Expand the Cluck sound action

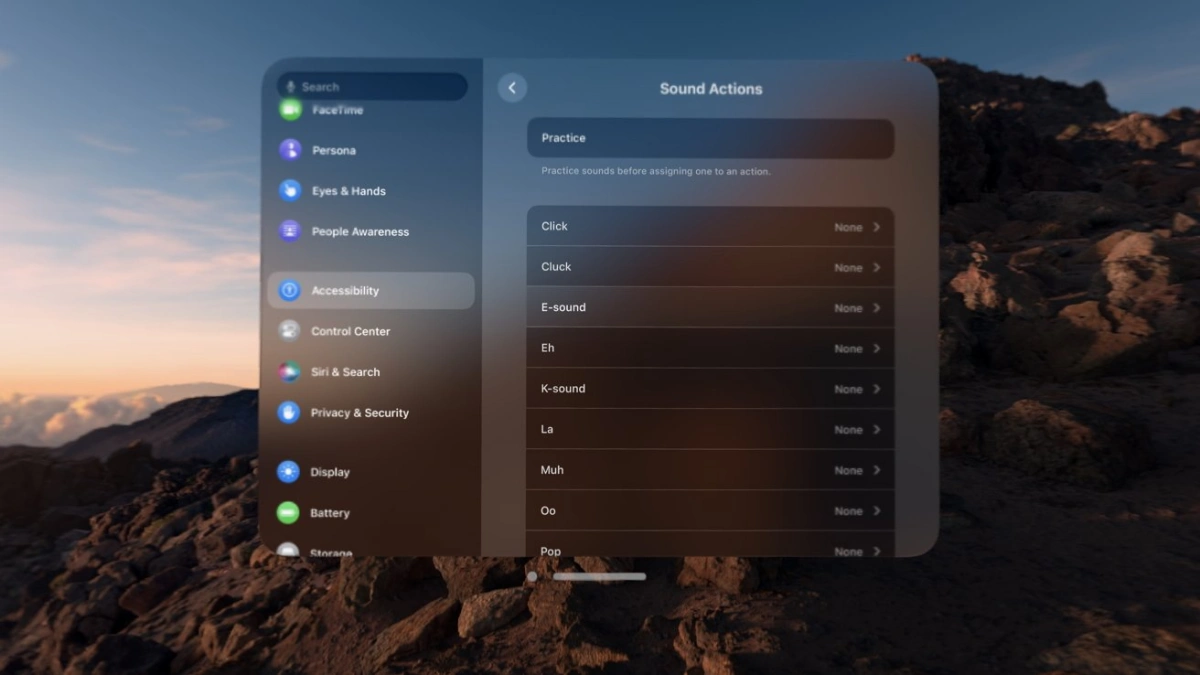(x=710, y=266)
